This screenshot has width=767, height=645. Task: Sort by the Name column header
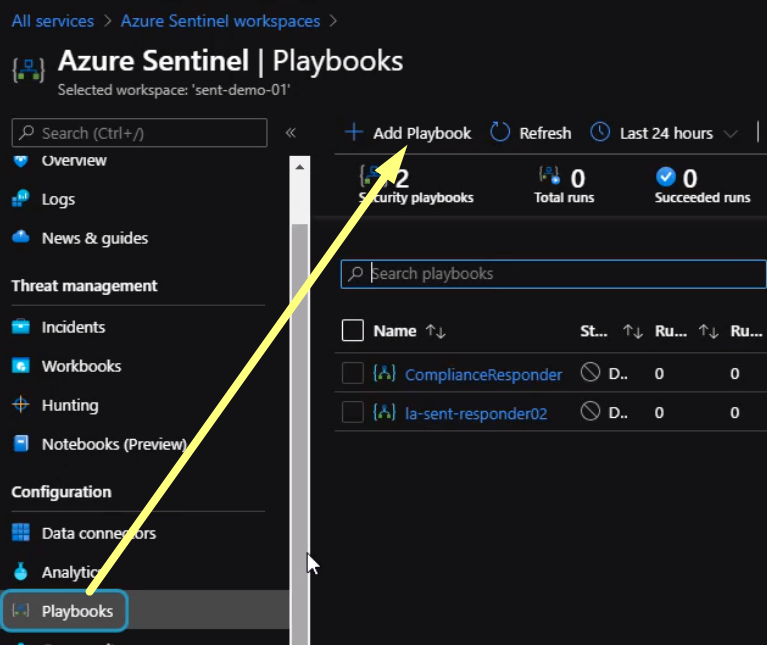tap(395, 331)
